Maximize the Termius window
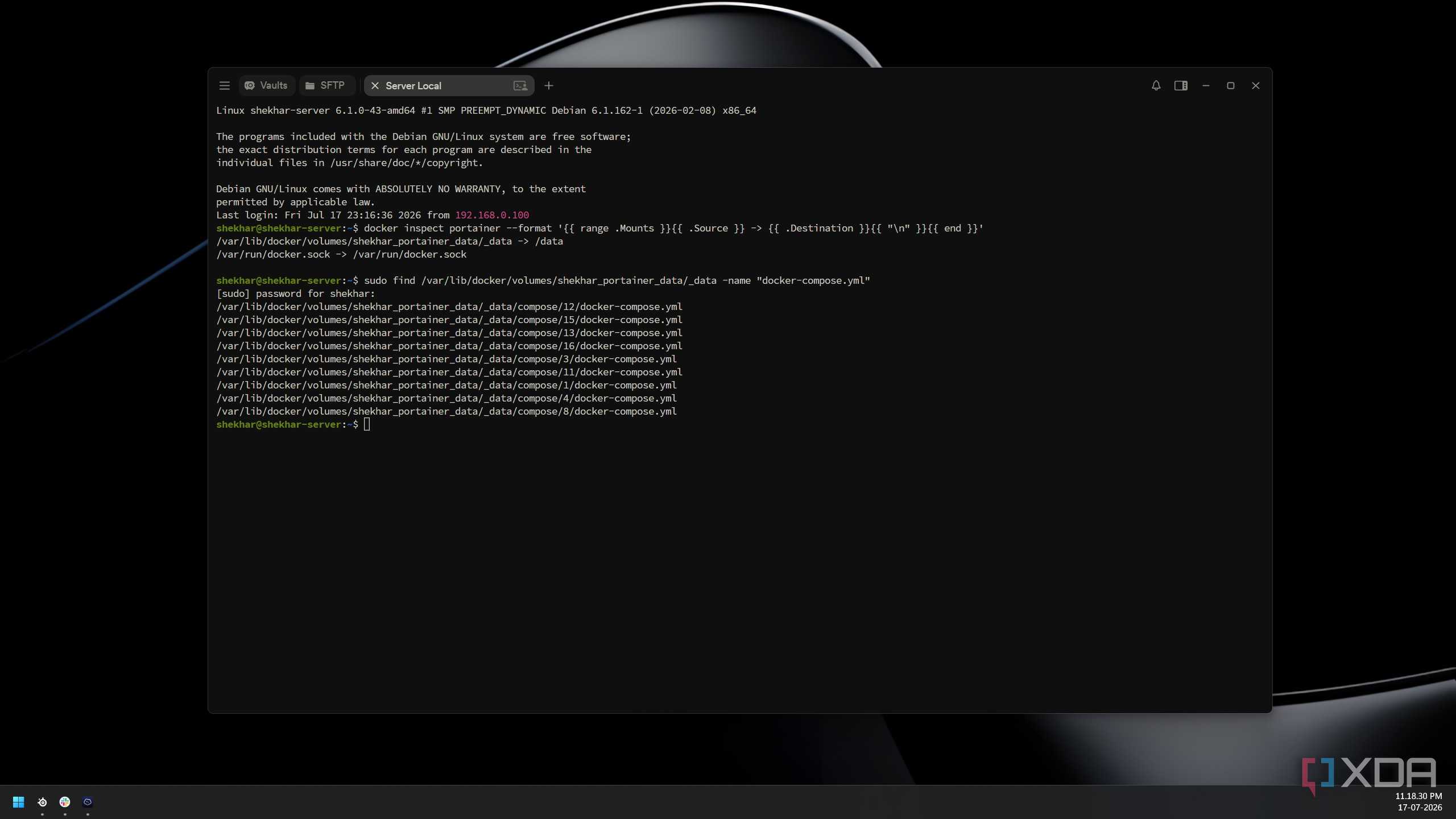Viewport: 1456px width, 819px height. tap(1231, 85)
